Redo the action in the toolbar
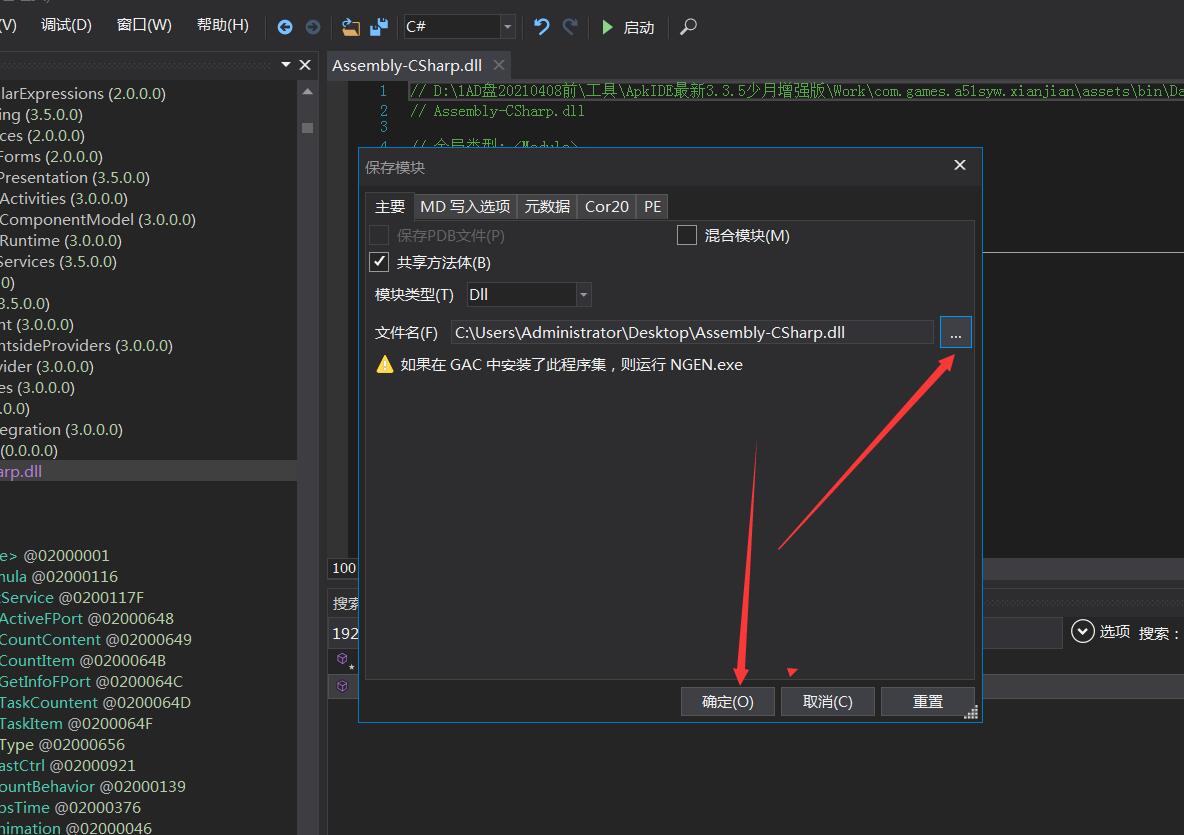This screenshot has height=835, width=1184. (570, 27)
